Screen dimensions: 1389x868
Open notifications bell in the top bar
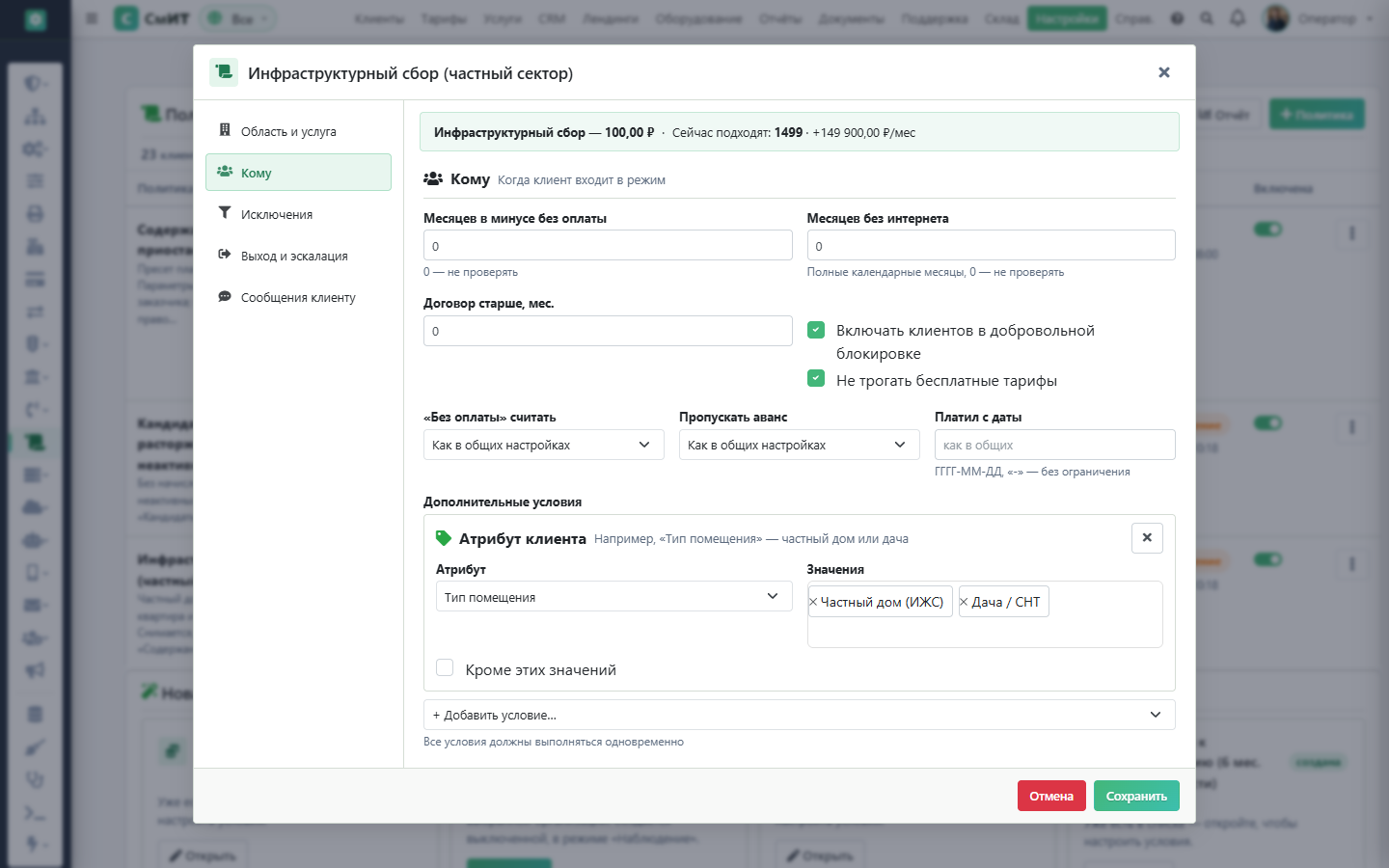1238,18
